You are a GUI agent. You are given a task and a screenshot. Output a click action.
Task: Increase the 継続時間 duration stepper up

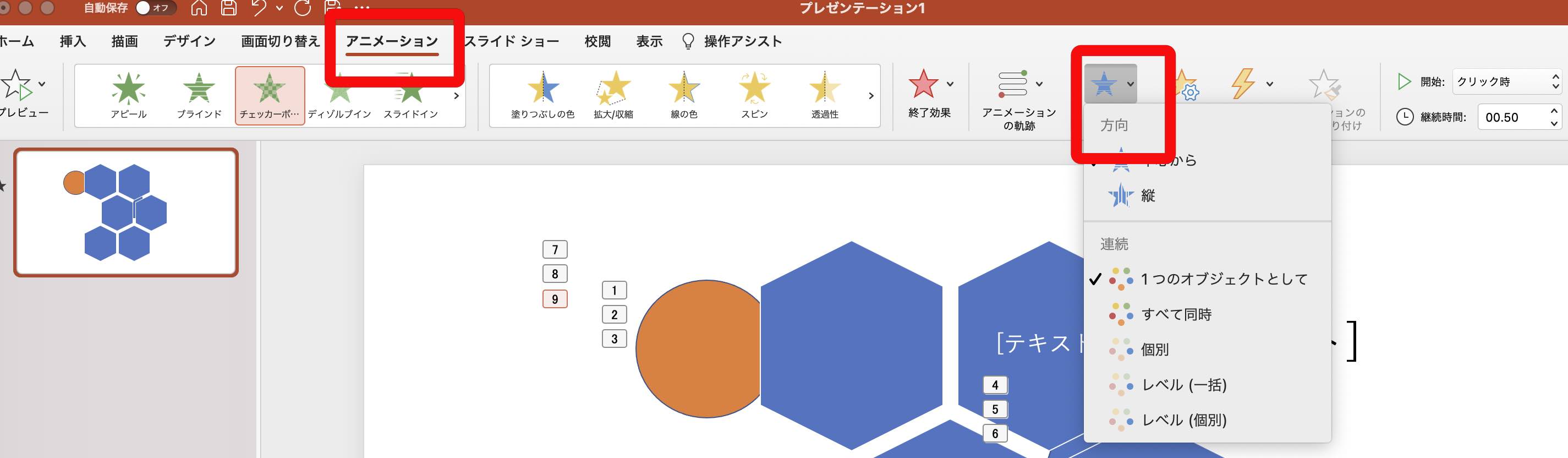pos(1554,111)
